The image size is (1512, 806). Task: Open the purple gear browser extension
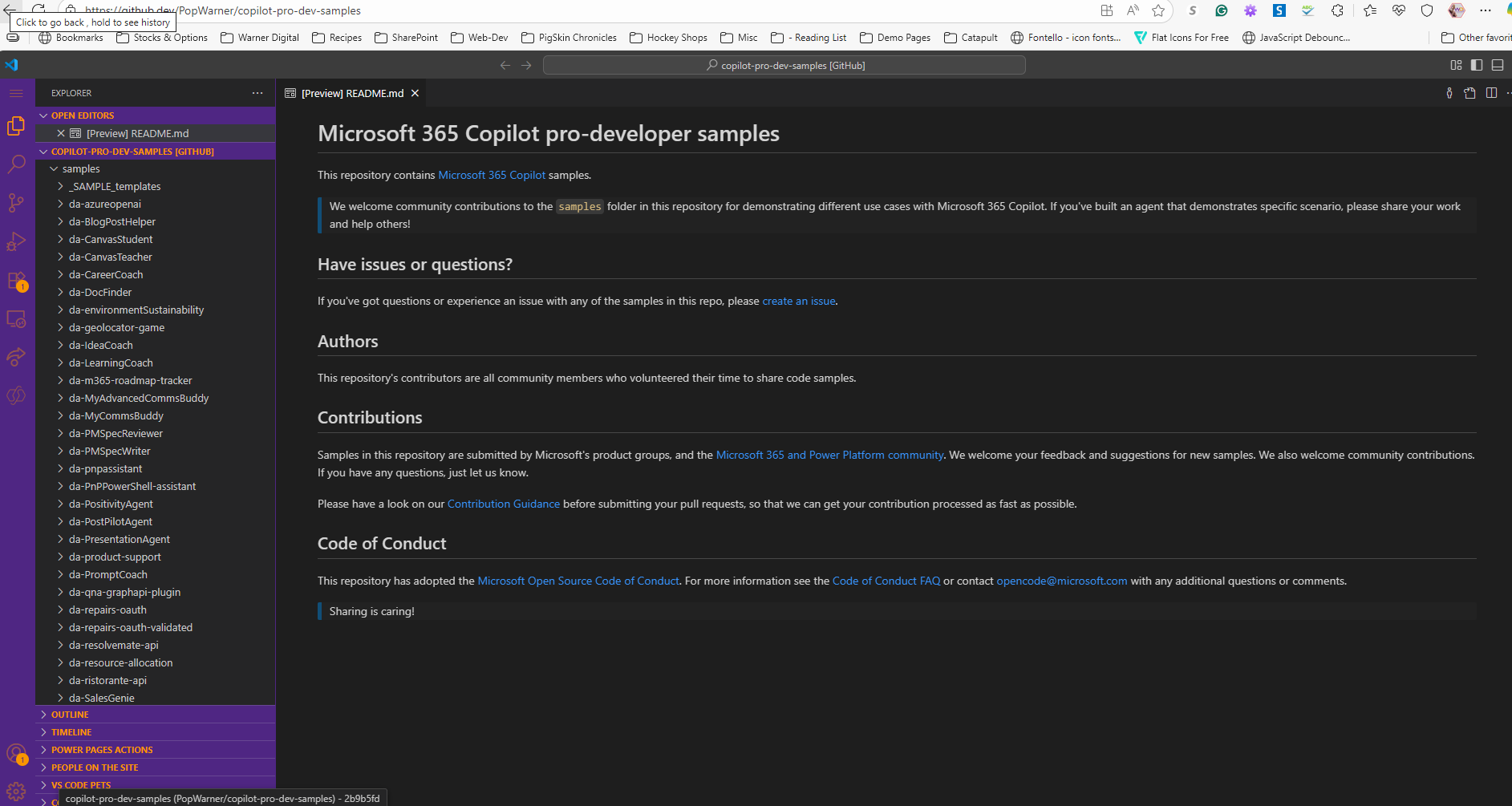pos(1251,10)
